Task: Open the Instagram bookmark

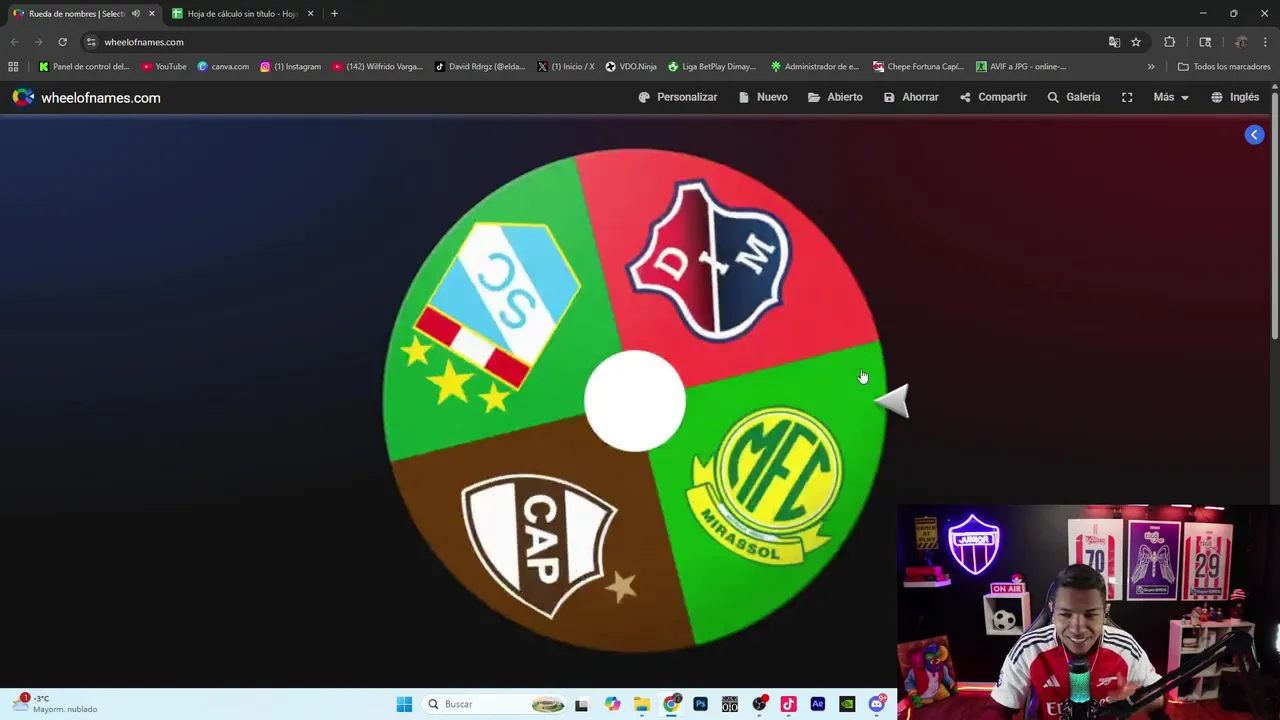Action: (290, 67)
